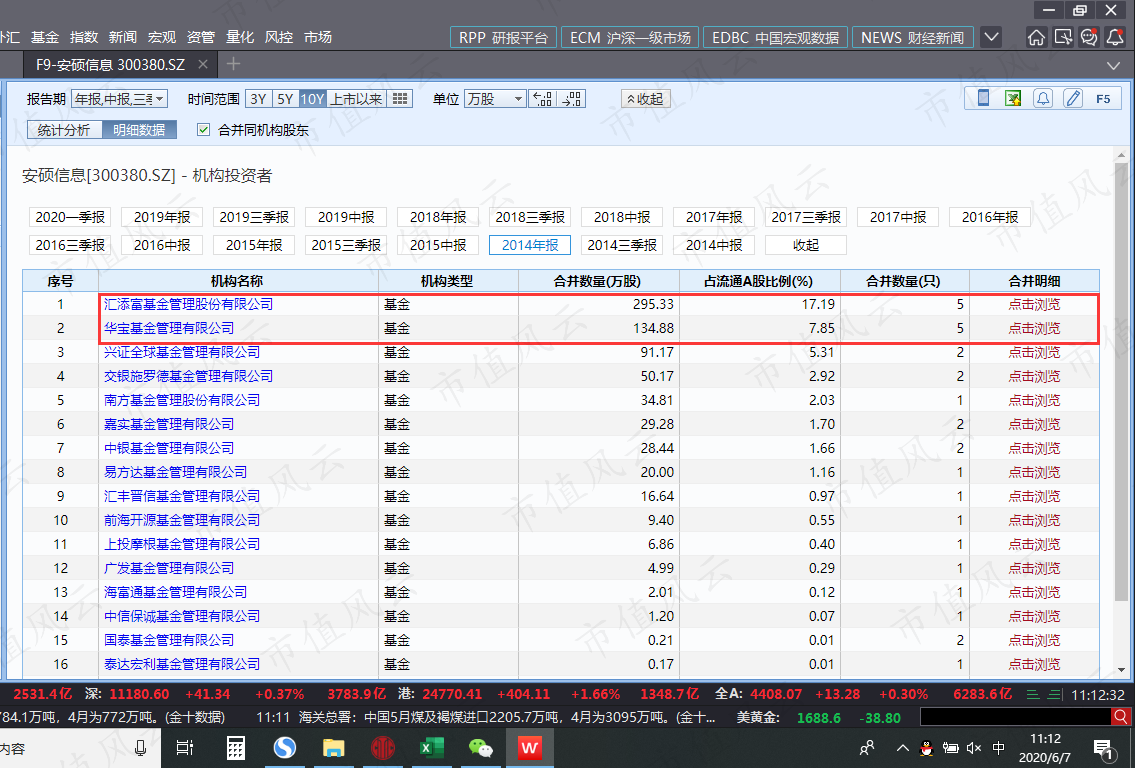The image size is (1135, 768).
Task: Click the pencil edit icon in toolbar
Action: [x=1073, y=98]
